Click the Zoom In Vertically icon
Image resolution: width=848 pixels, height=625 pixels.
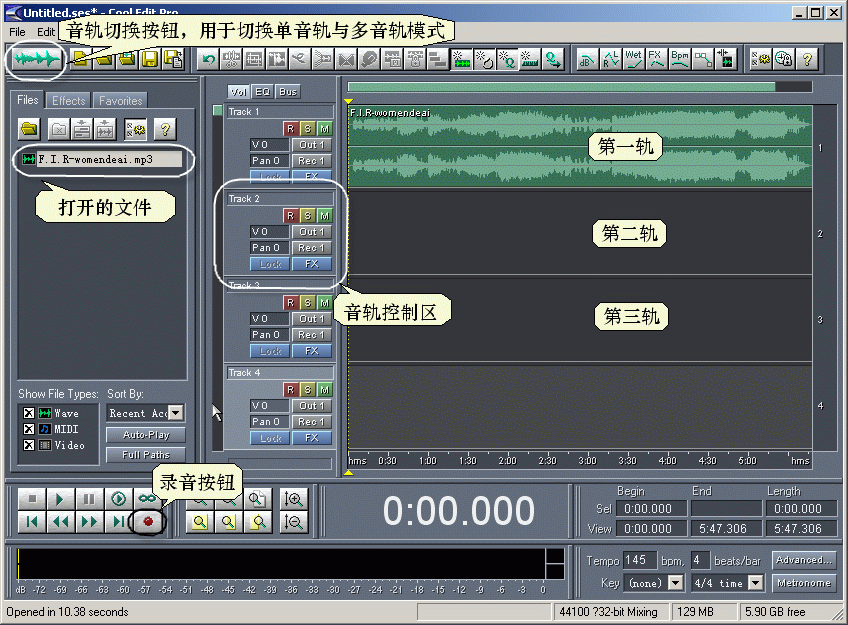click(293, 499)
